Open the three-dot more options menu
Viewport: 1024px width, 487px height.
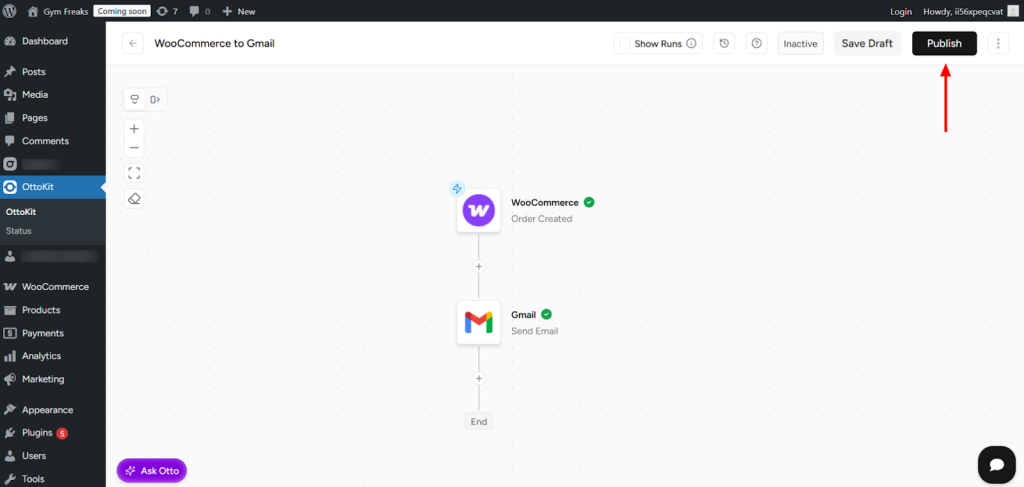998,44
